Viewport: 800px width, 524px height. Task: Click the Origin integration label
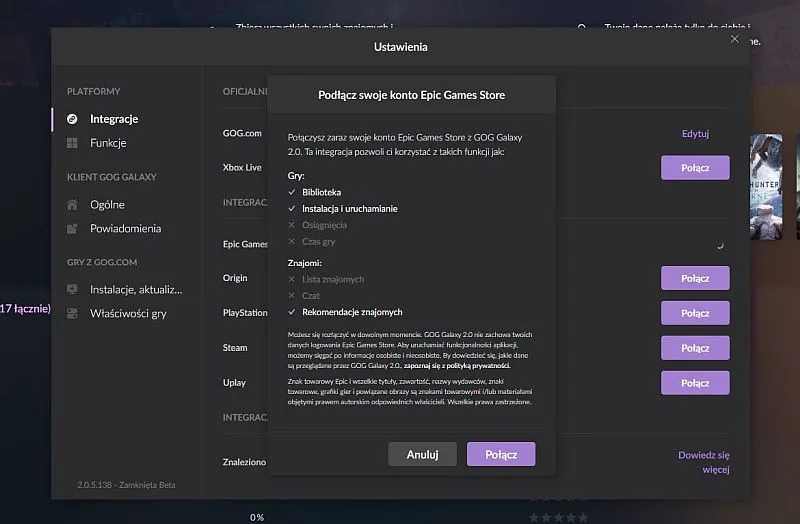[235, 278]
